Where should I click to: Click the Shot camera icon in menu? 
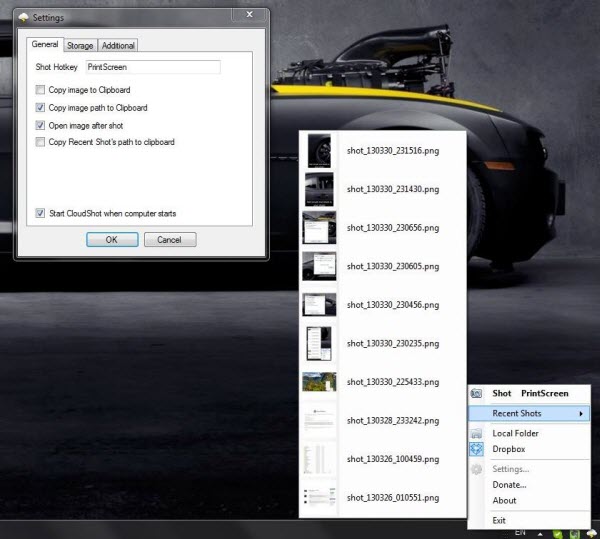477,395
